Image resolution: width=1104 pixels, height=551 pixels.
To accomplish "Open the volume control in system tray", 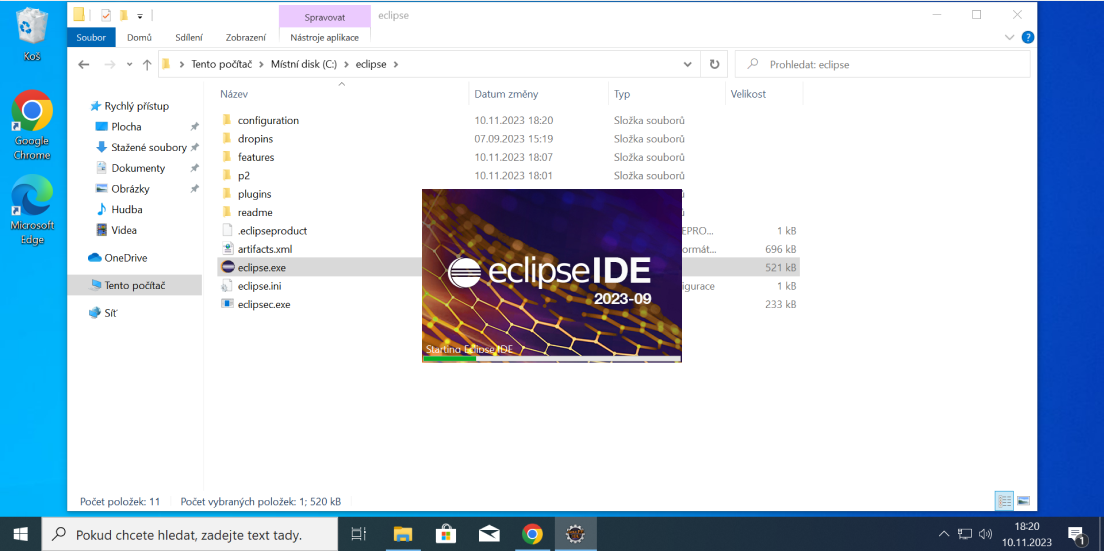I will click(986, 534).
